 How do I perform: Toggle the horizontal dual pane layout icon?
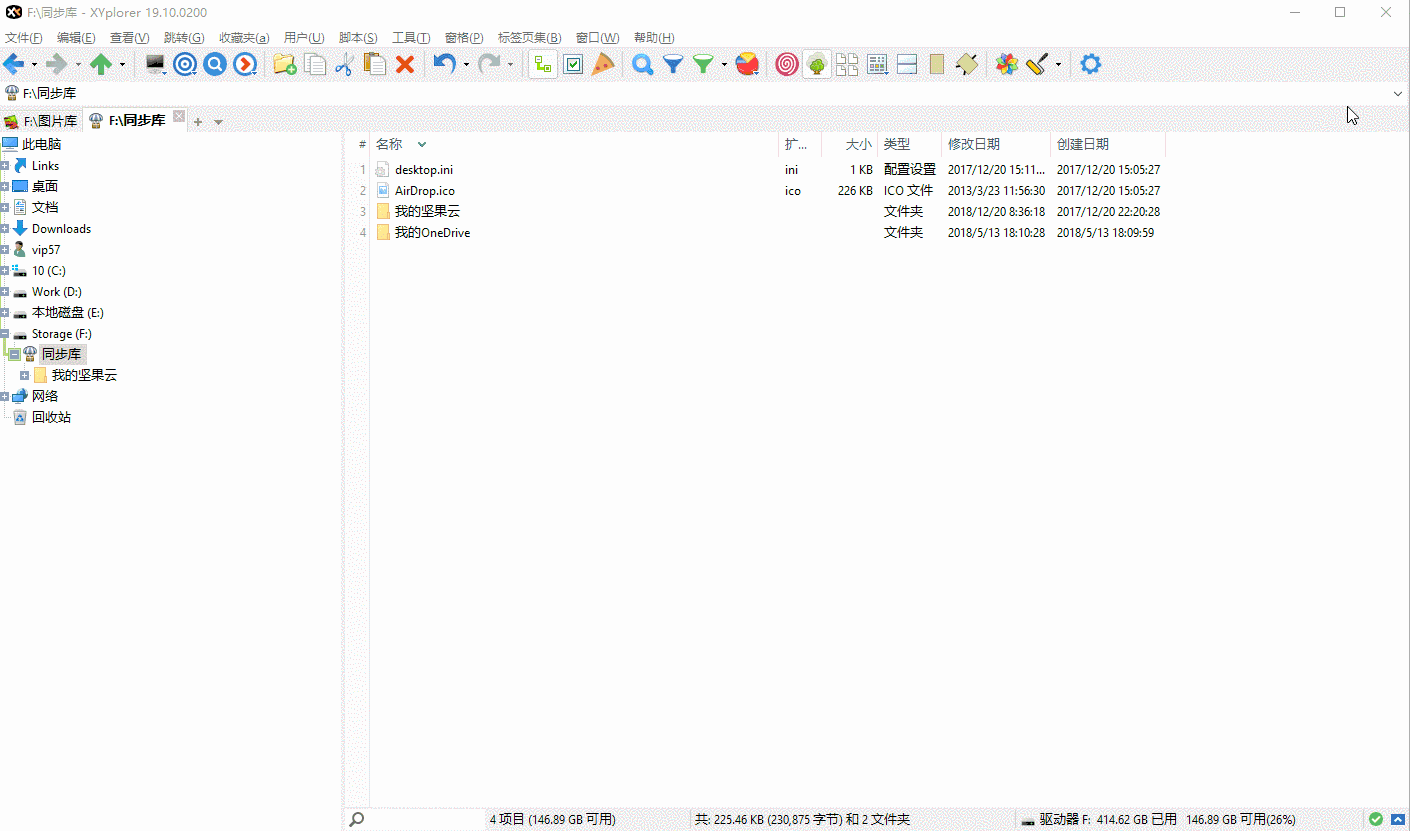[x=906, y=63]
